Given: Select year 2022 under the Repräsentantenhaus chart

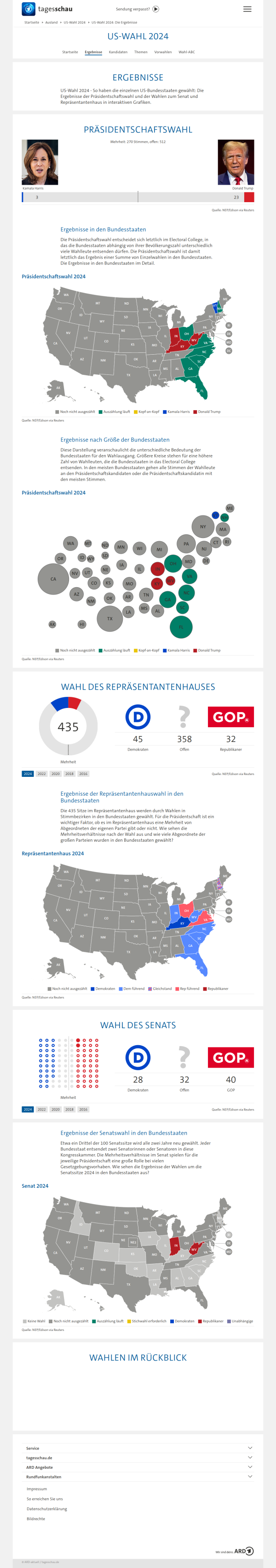Looking at the screenshot, I should pos(41,774).
